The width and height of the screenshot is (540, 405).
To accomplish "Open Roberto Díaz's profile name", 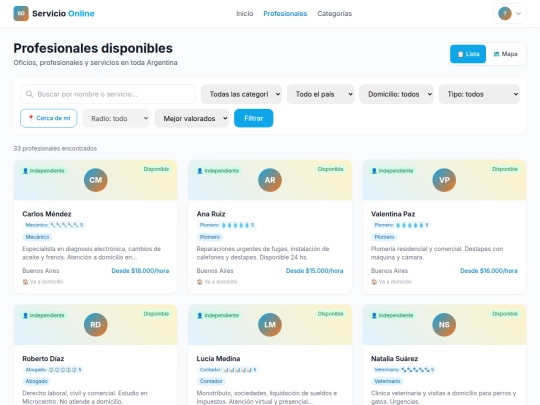I will pyautogui.click(x=43, y=359).
